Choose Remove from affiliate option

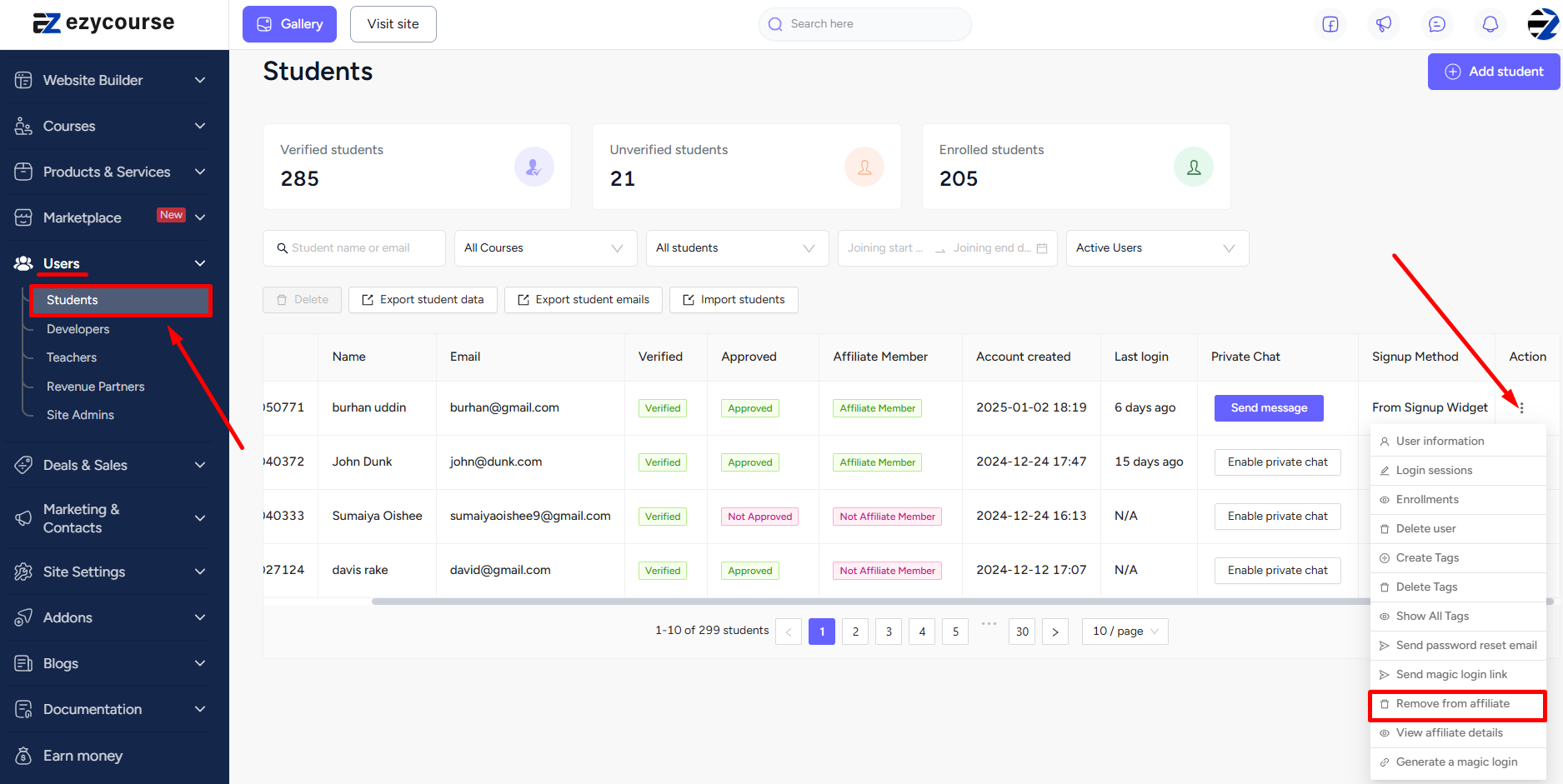point(1458,704)
